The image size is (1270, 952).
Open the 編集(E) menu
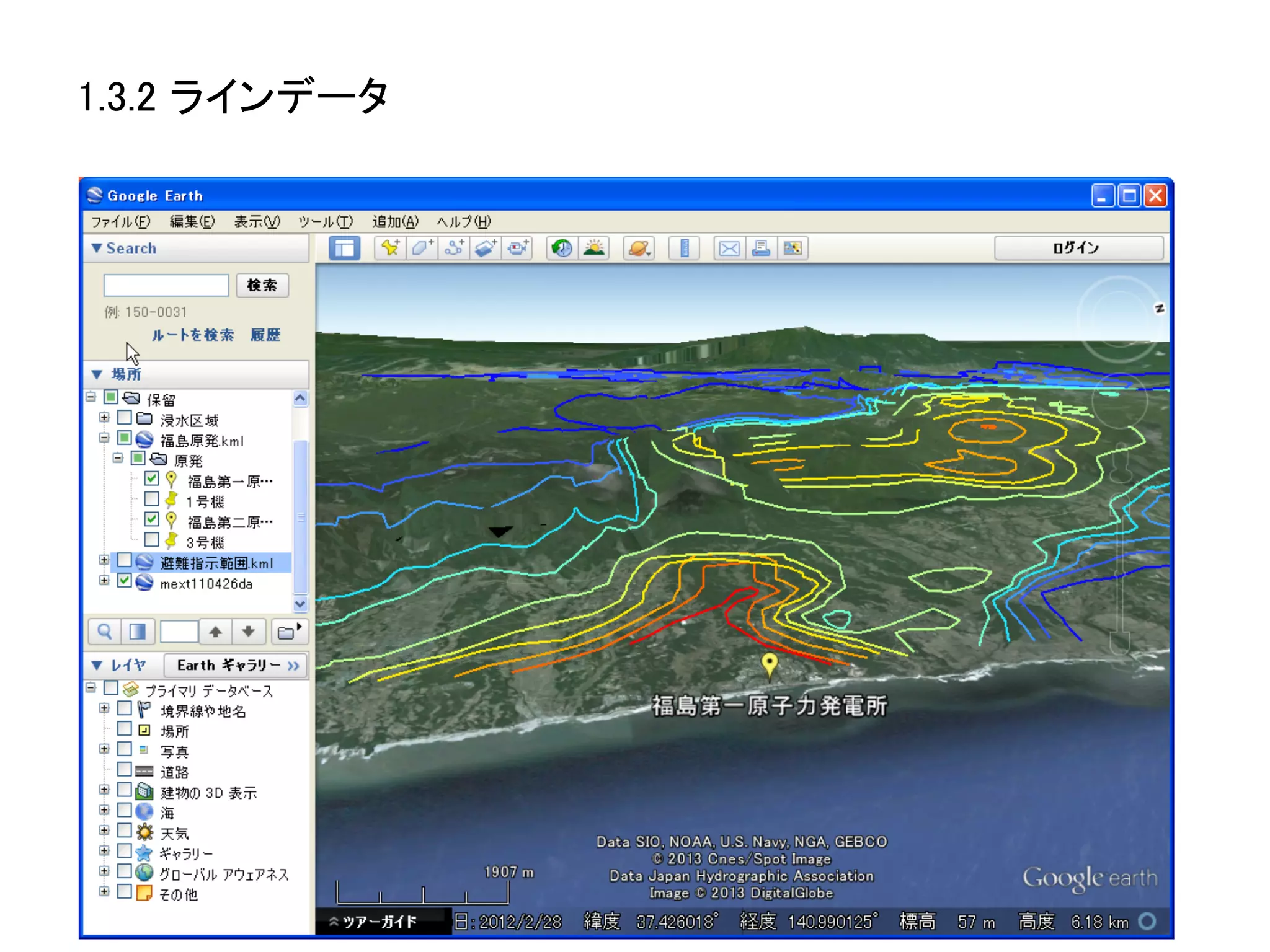(192, 221)
